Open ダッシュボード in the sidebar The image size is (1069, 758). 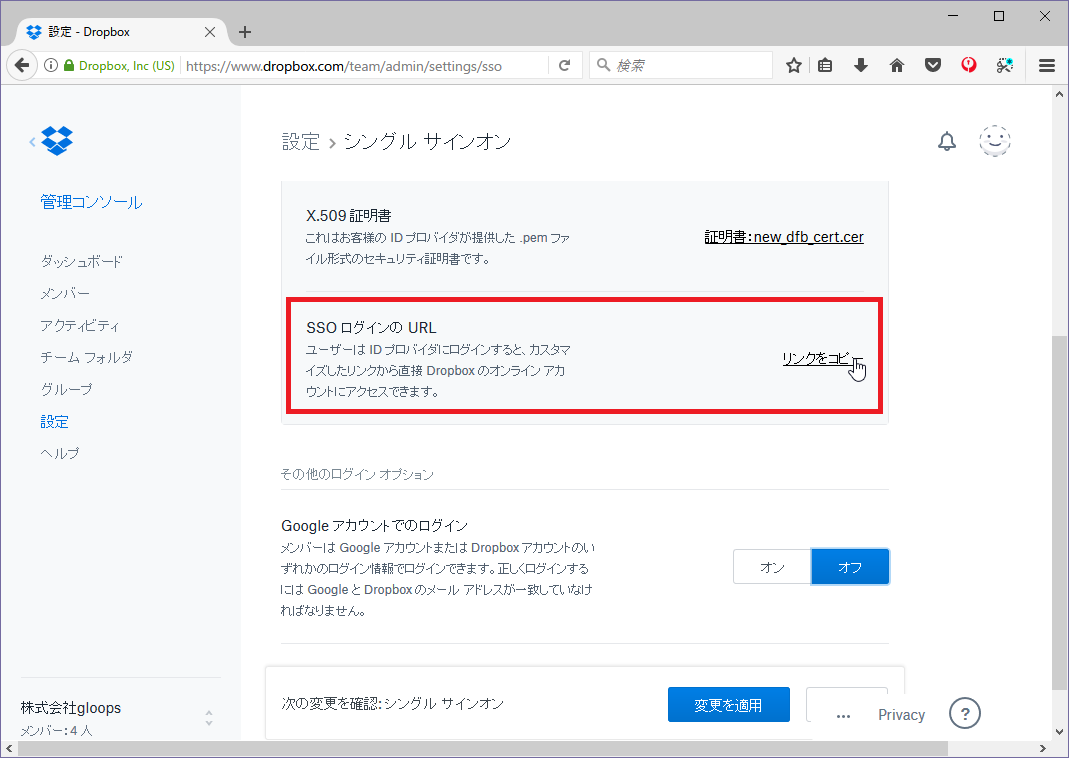click(x=82, y=261)
